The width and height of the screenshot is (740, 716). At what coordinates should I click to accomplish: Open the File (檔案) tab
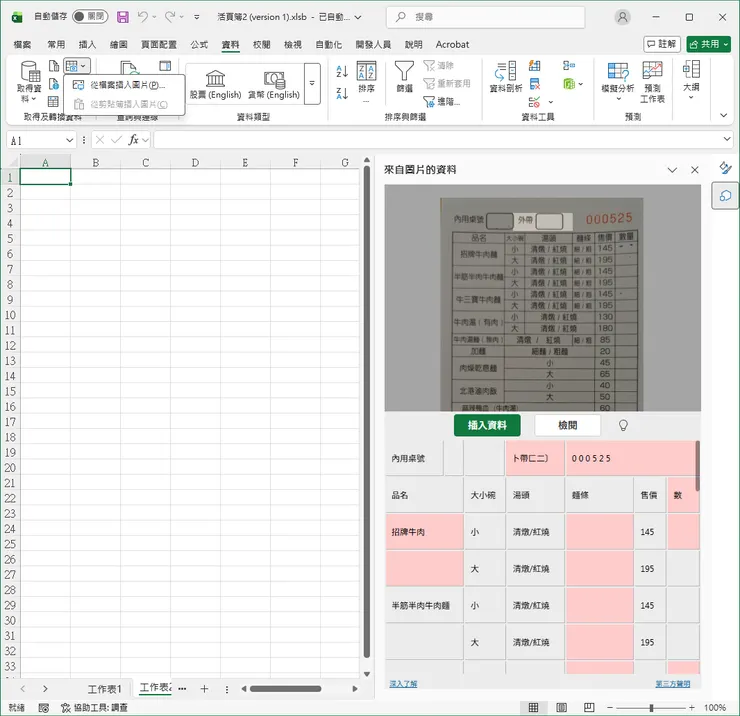22,44
